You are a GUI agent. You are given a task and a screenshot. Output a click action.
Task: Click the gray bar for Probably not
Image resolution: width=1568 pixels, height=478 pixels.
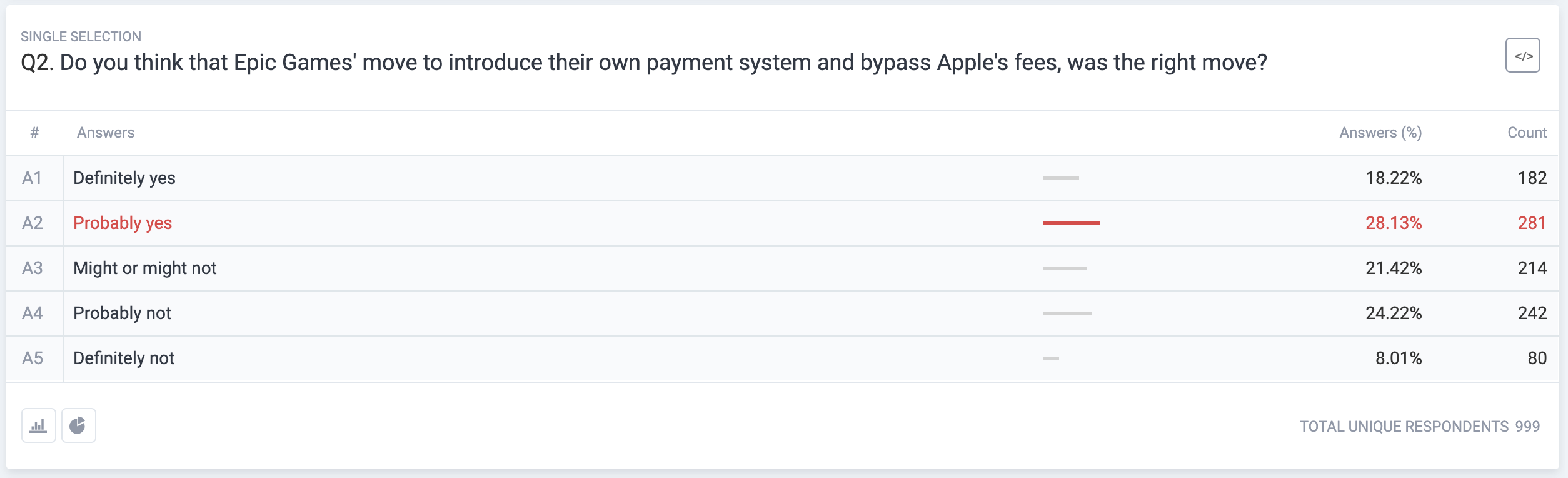pos(1067,313)
